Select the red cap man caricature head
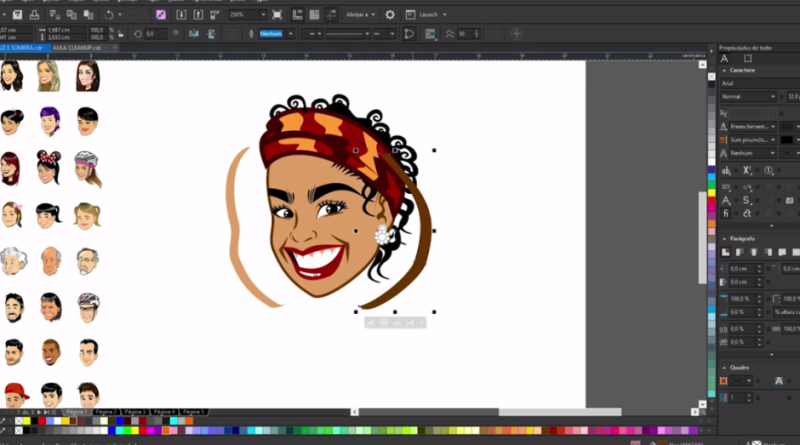 pos(16,395)
